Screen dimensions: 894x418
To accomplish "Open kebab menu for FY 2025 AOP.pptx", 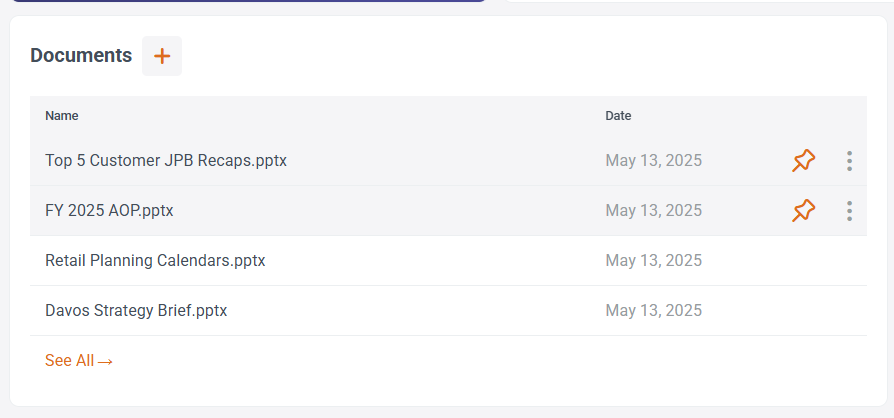I will click(849, 211).
